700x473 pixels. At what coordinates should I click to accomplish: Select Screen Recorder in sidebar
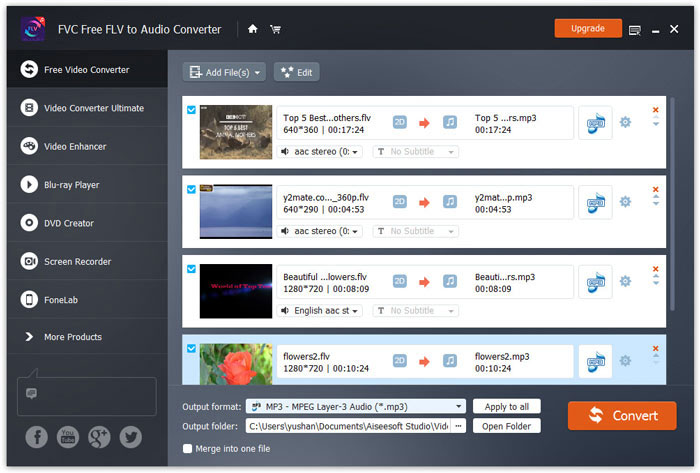(88, 261)
